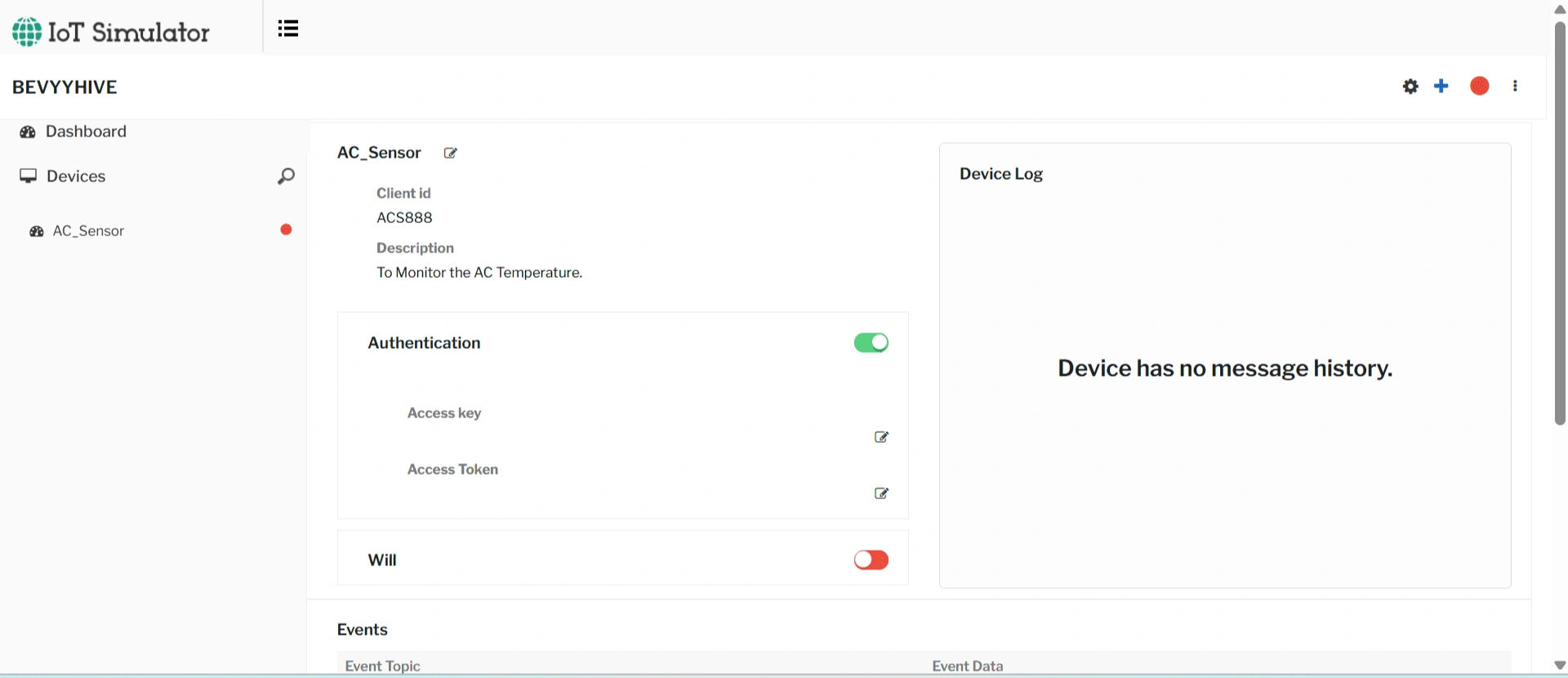1568x678 pixels.
Task: Edit the Access Token value
Action: [x=881, y=493]
